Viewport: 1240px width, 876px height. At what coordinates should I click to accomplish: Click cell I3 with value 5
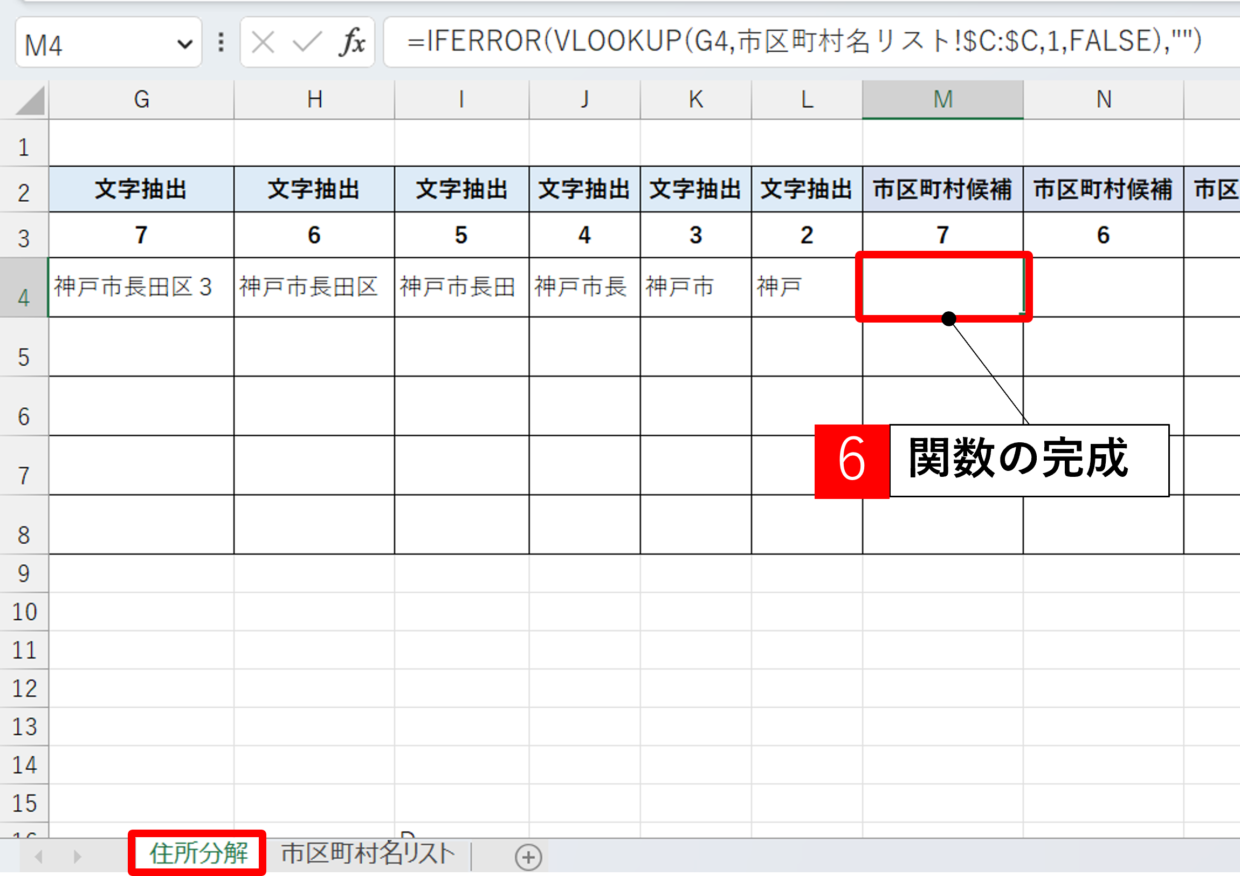(x=461, y=235)
